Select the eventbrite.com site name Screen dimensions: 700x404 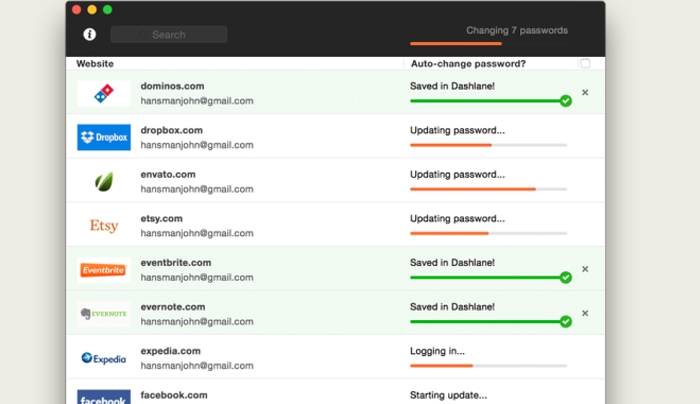(176, 262)
